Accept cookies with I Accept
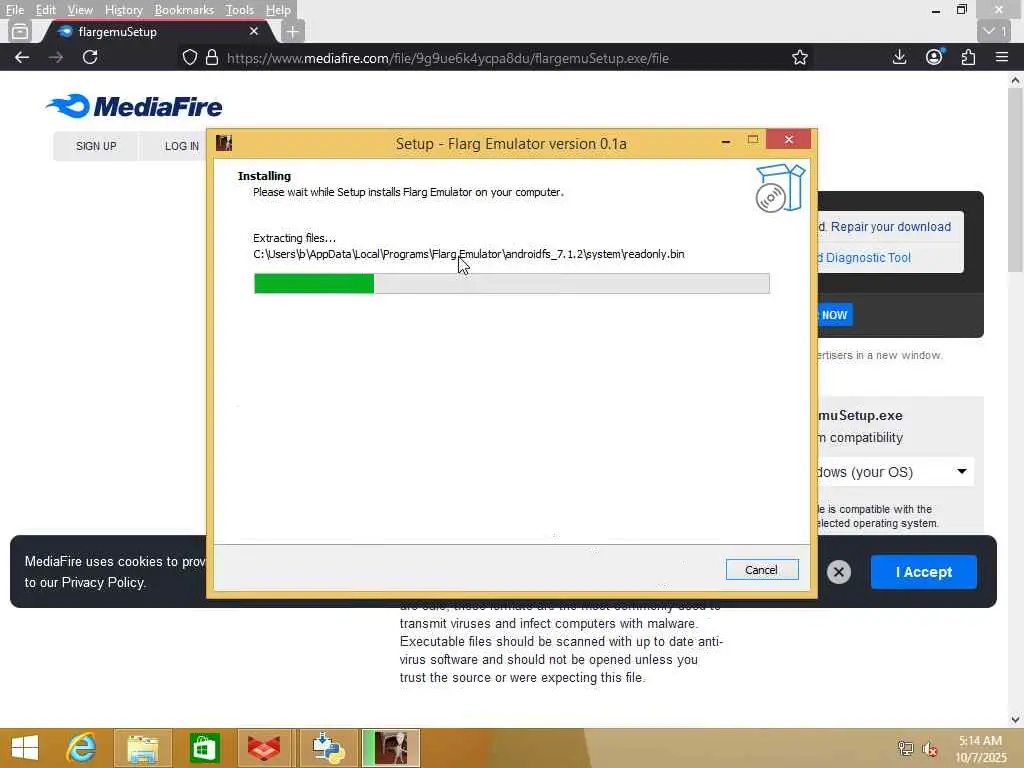The width and height of the screenshot is (1024, 768). (x=923, y=572)
